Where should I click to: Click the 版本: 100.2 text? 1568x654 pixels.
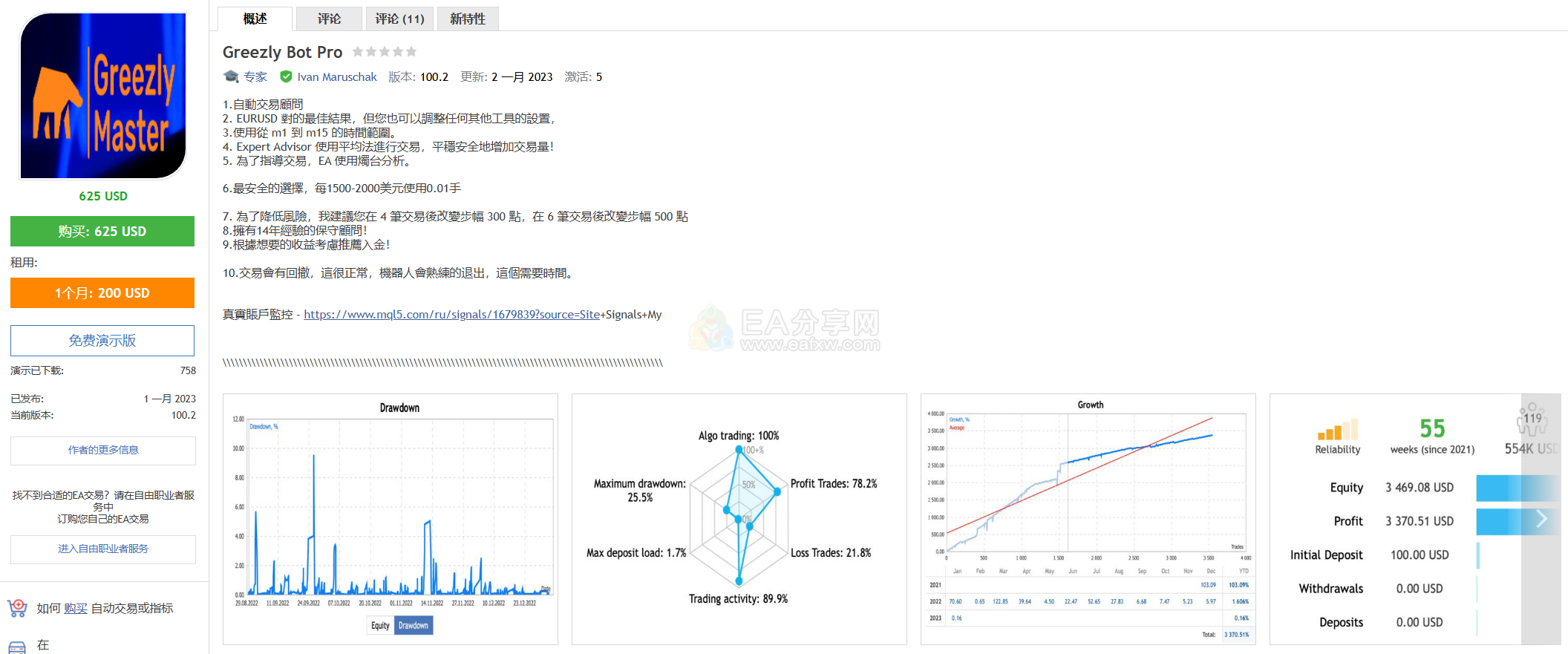[418, 76]
